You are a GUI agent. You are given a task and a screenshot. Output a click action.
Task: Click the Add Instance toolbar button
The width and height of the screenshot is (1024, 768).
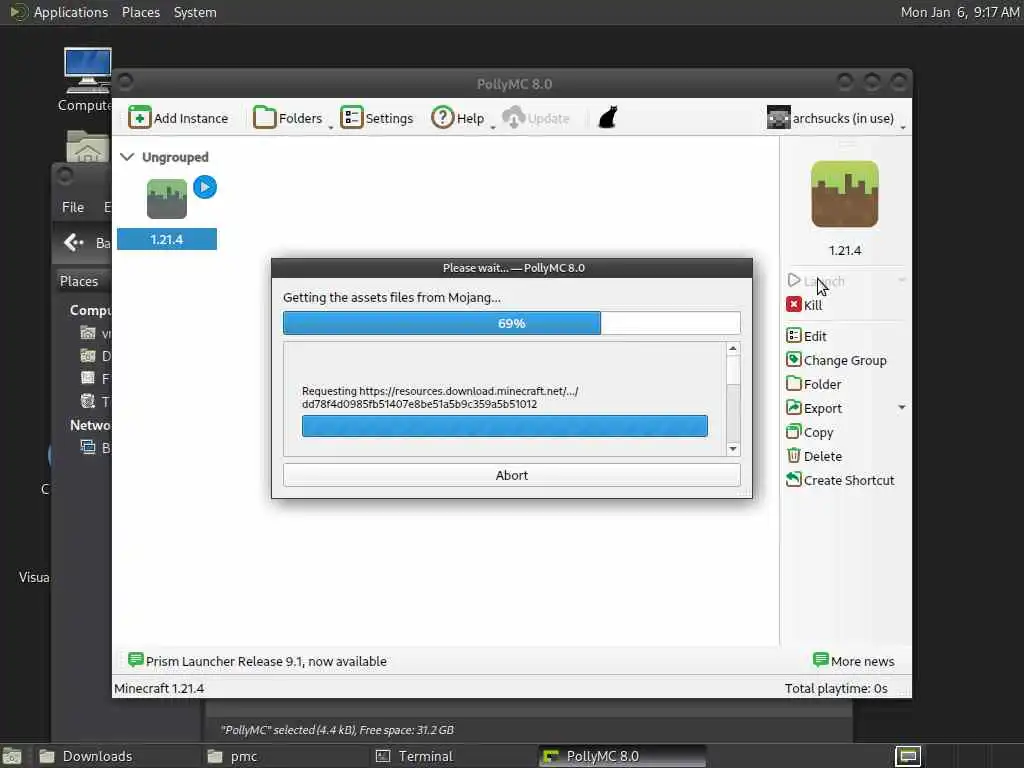[178, 118]
